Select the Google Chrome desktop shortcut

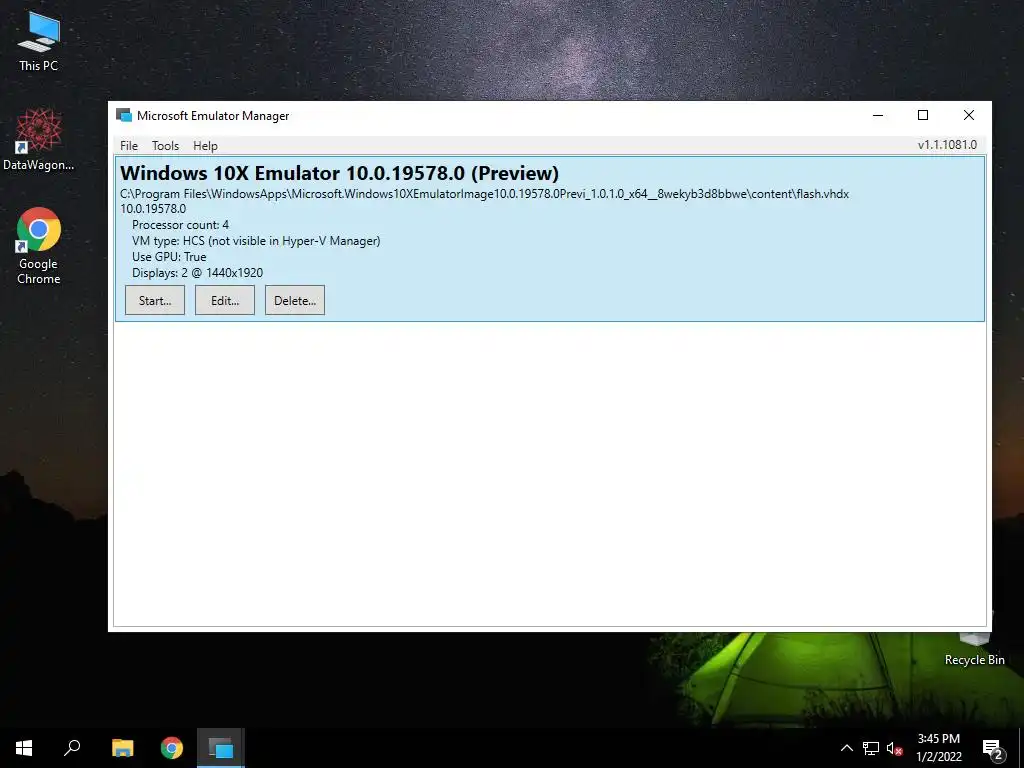(39, 246)
